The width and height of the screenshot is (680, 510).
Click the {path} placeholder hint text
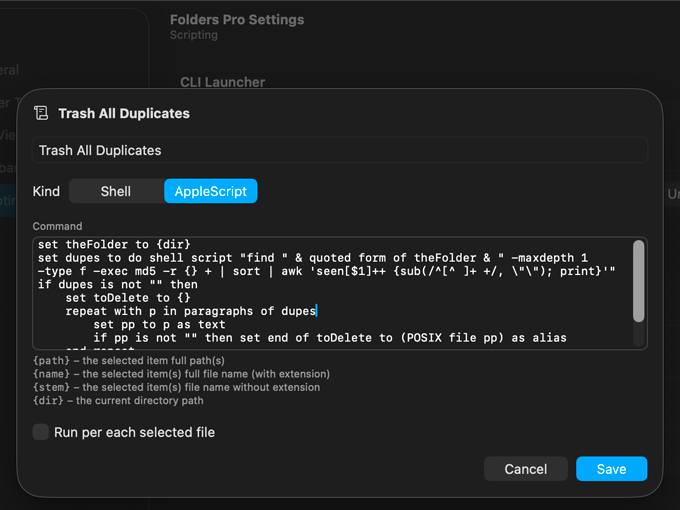pyautogui.click(x=129, y=360)
